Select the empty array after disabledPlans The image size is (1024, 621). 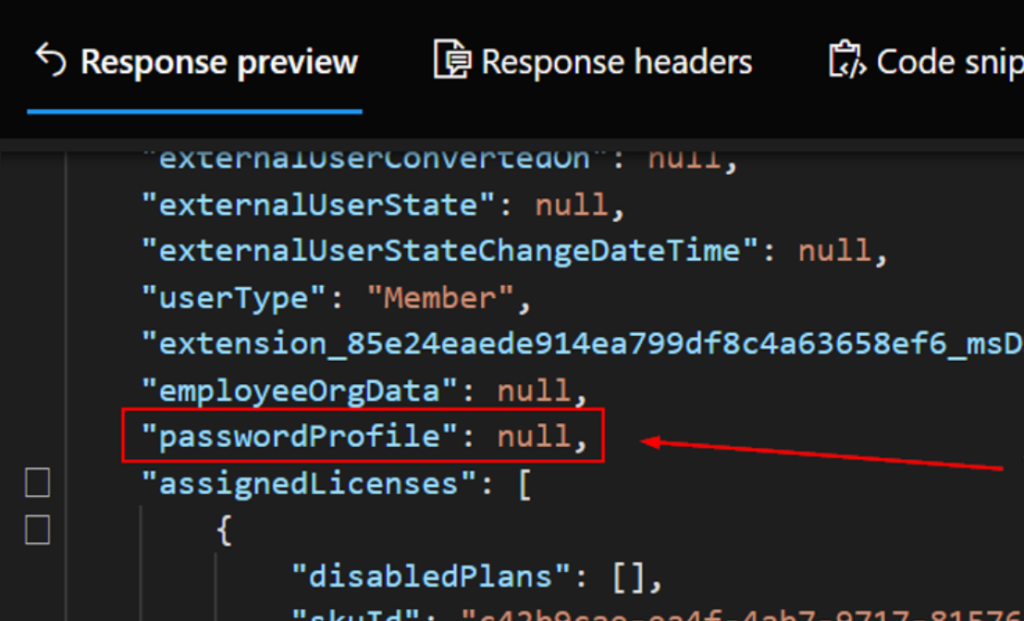coord(628,576)
